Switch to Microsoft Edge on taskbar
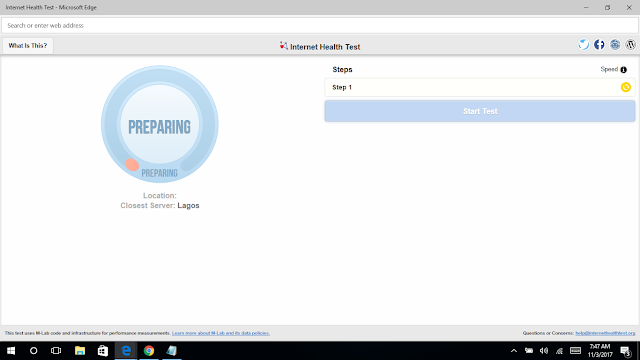 [126, 351]
